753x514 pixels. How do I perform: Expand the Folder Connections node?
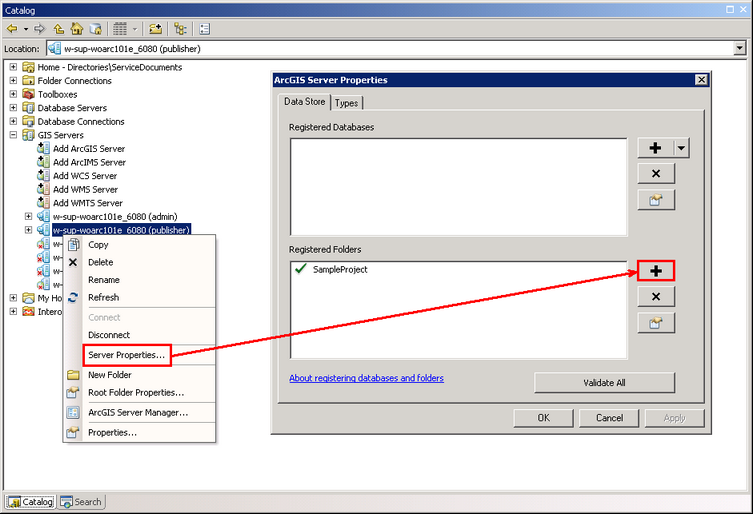[x=13, y=80]
